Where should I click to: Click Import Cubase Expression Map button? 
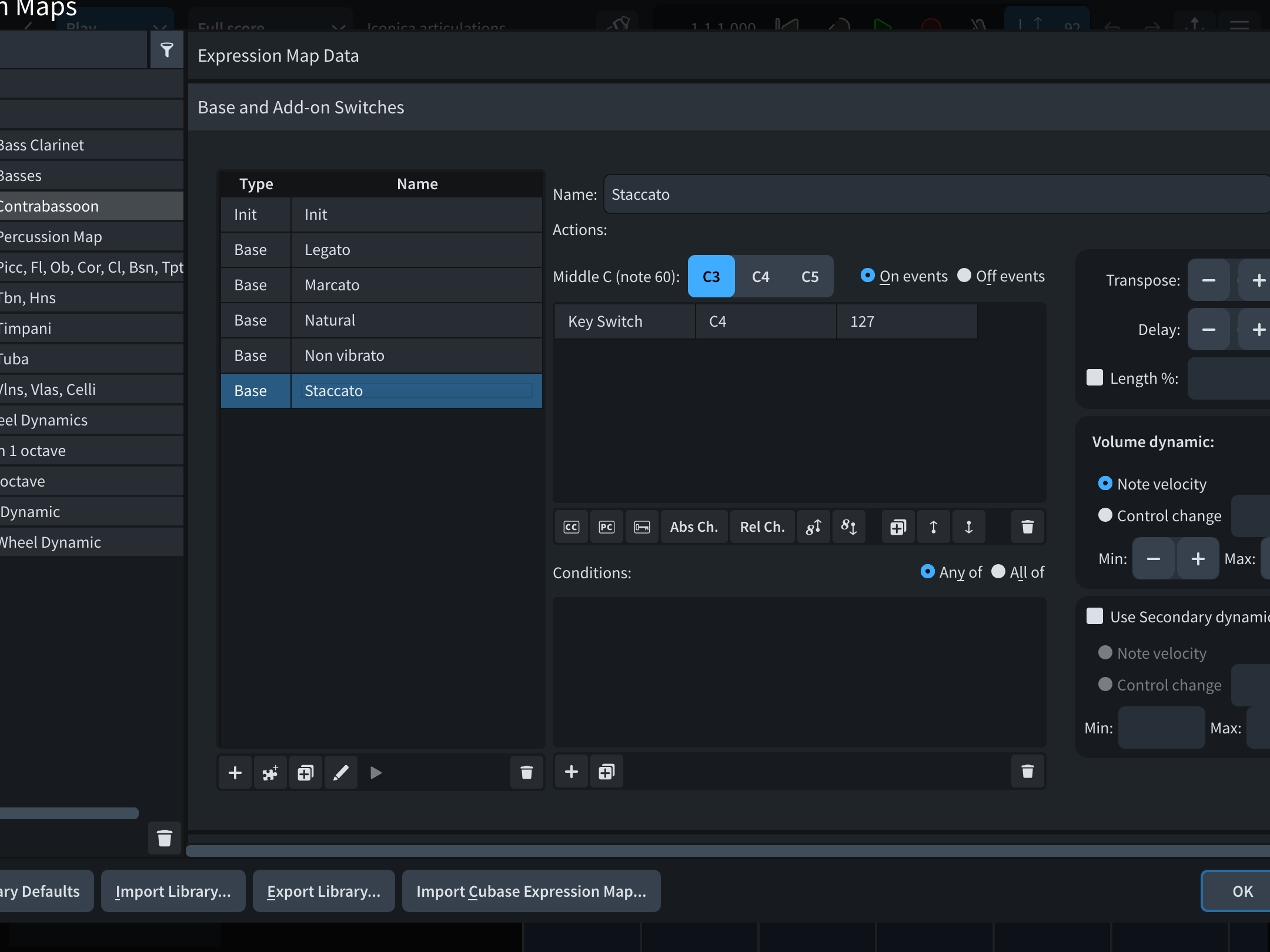point(531,891)
